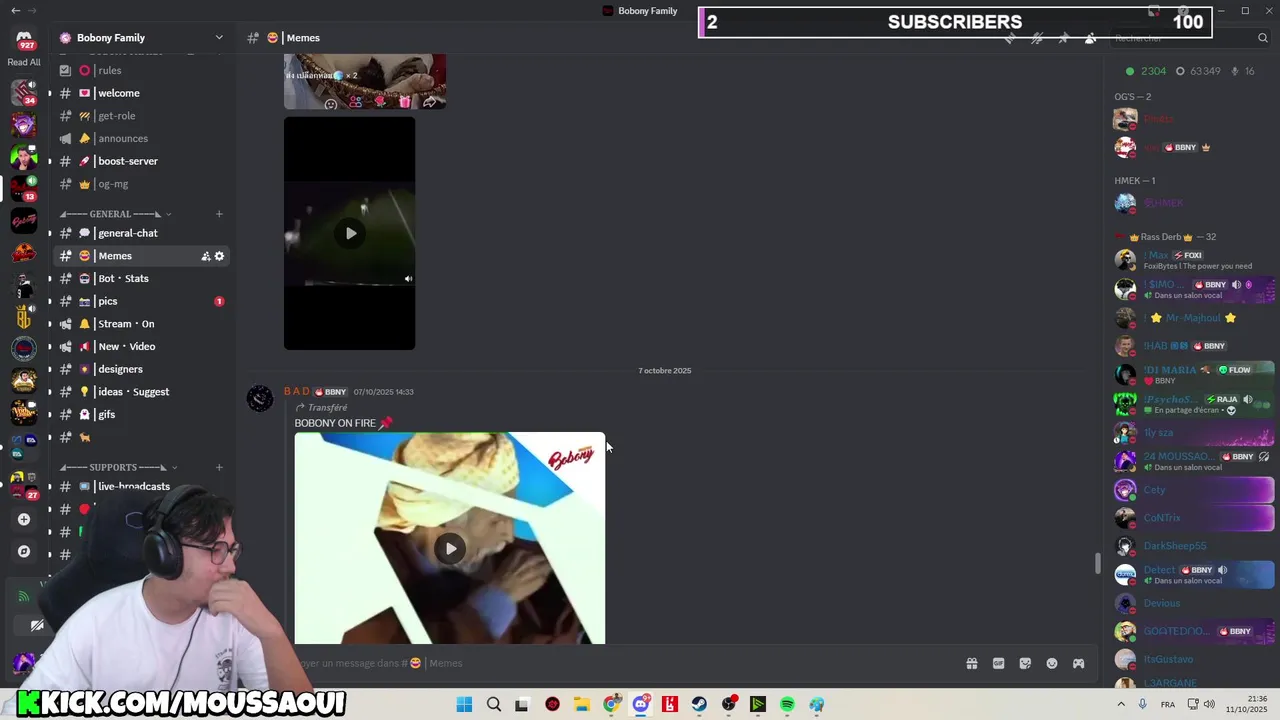Click invite members icon on Memes channel

click(206, 256)
